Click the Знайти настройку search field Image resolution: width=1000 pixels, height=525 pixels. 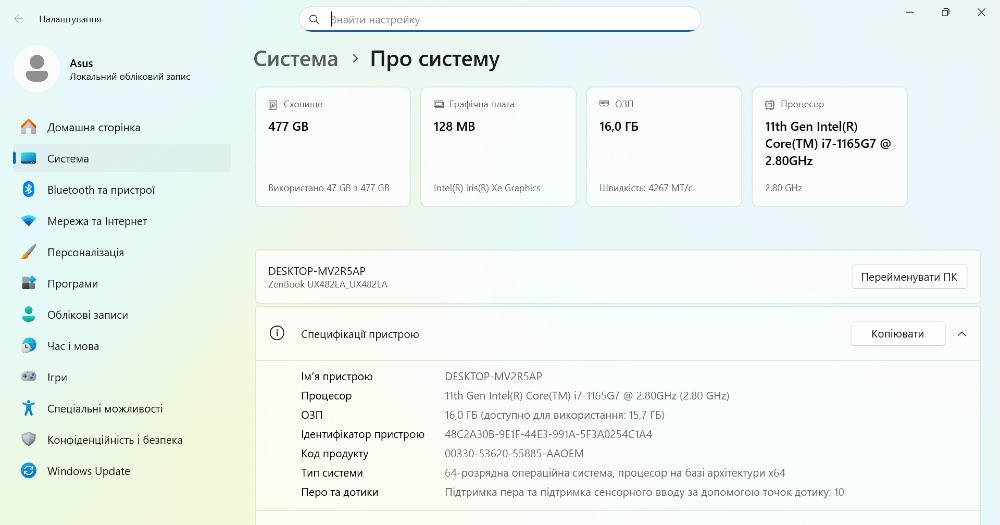[500, 20]
